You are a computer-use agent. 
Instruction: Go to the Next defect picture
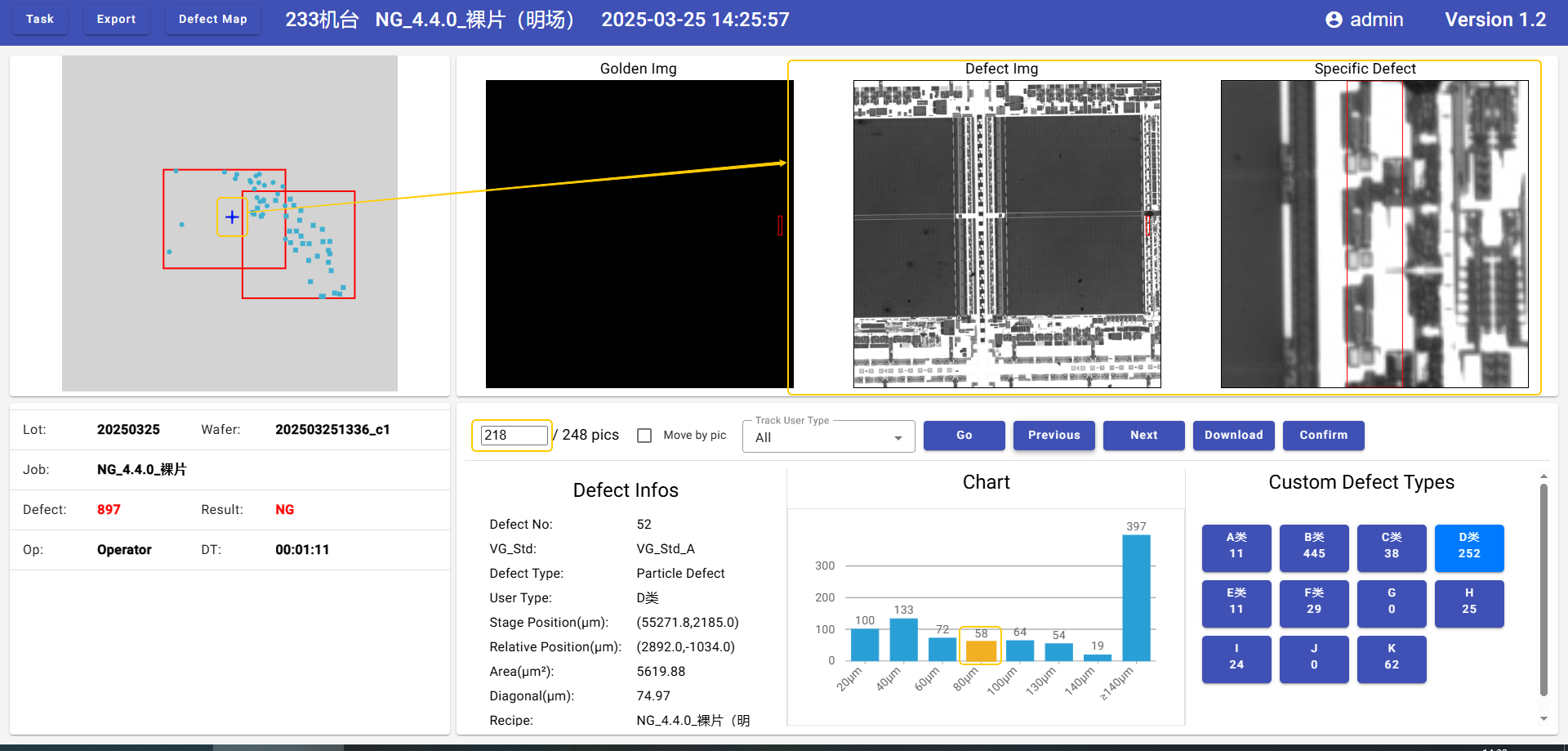tap(1143, 436)
